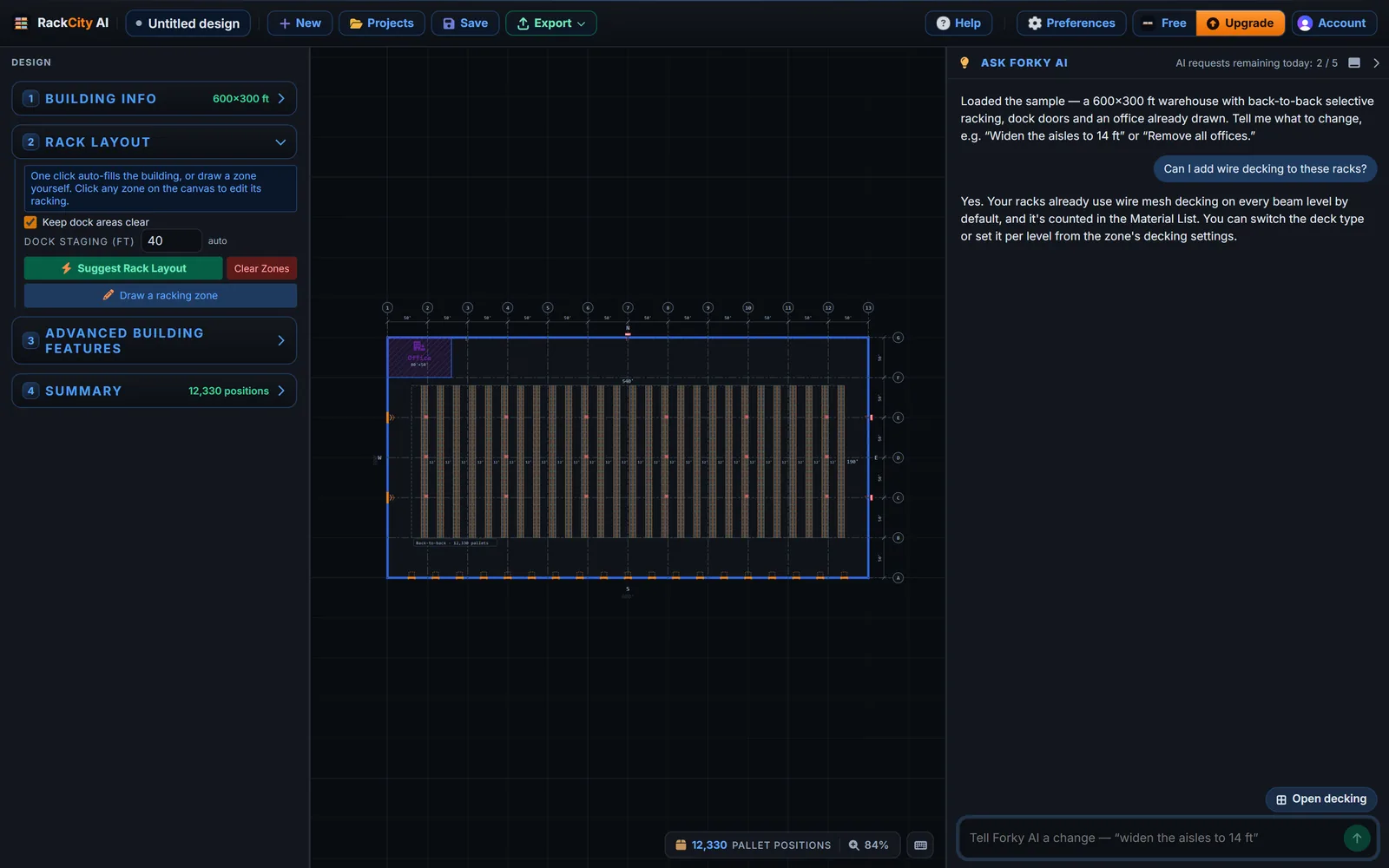Click Draw a racking zone button
1389x868 pixels.
(161, 295)
